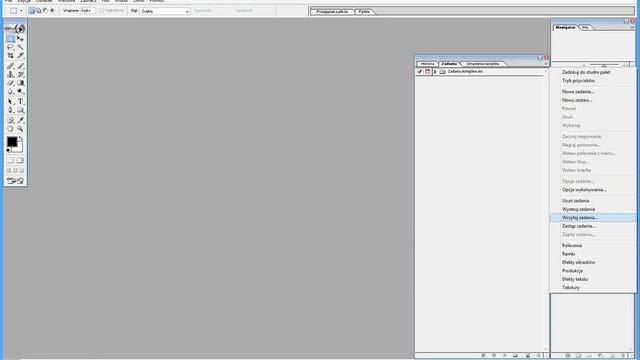Choose Opcje wykonywania... from the menu

(584, 190)
